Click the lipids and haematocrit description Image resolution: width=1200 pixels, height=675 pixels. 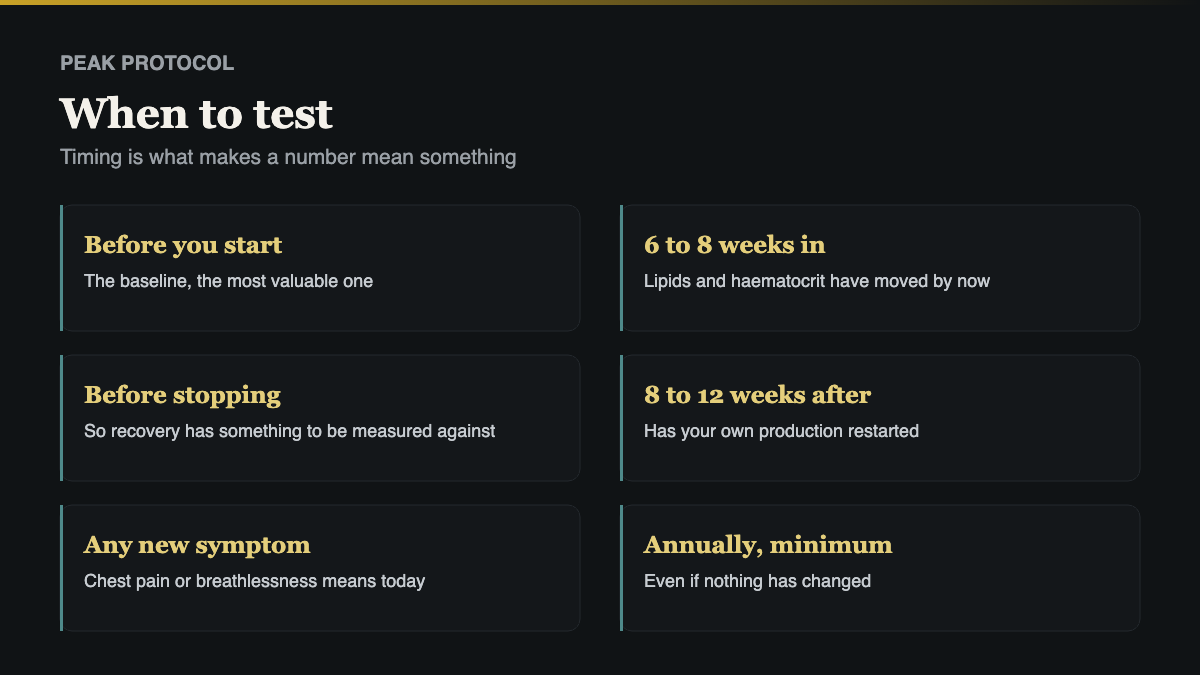(817, 281)
